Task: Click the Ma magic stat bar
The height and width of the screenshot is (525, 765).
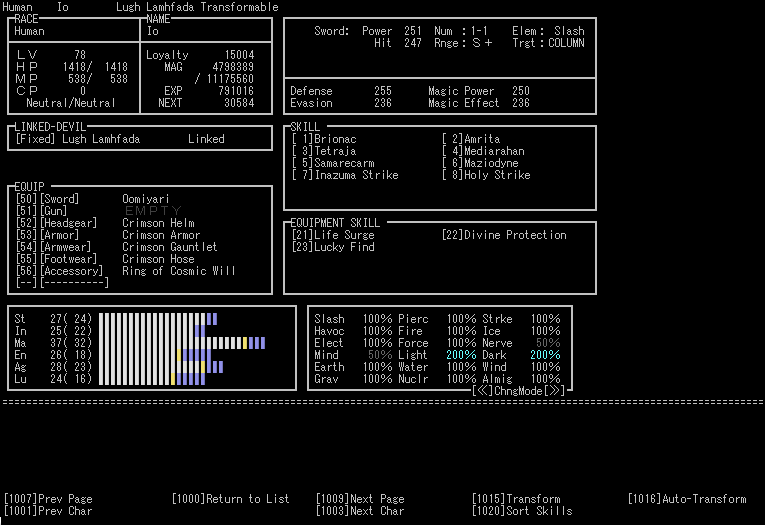Action: click(181, 343)
